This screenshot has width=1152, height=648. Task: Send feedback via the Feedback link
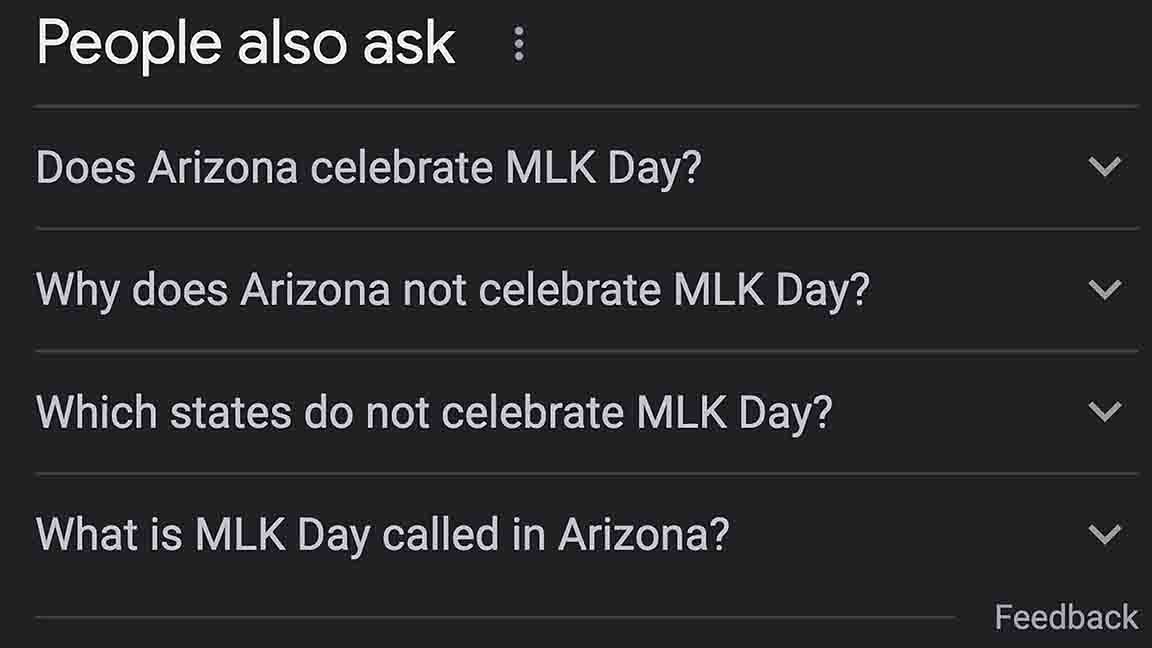(x=1066, y=617)
